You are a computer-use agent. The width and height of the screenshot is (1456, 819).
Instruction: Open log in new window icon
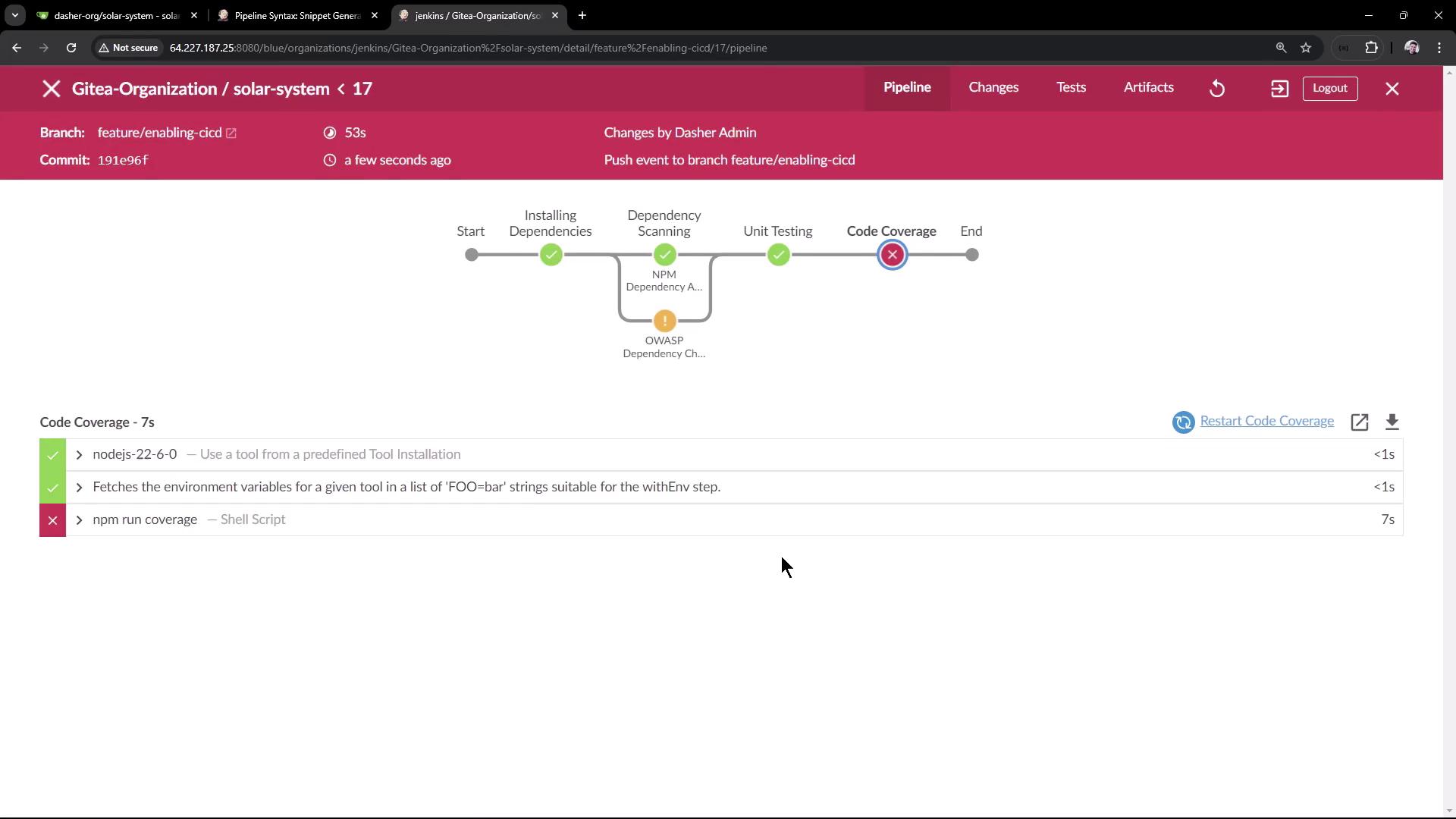(x=1359, y=422)
